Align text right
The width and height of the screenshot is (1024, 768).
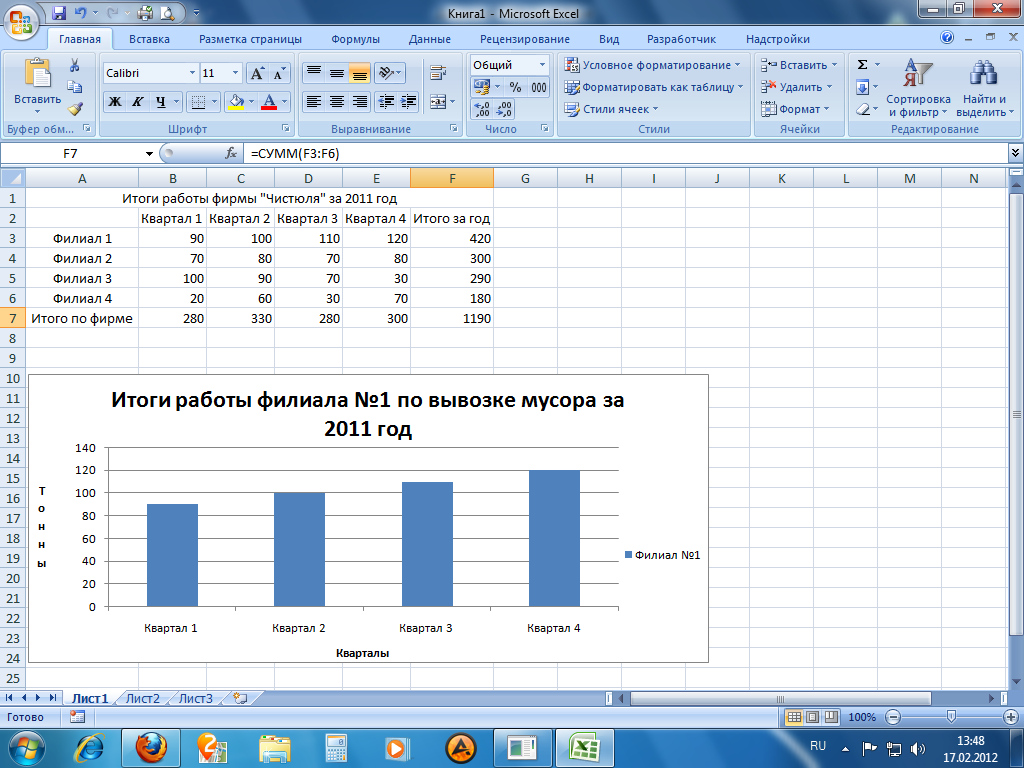coord(359,101)
